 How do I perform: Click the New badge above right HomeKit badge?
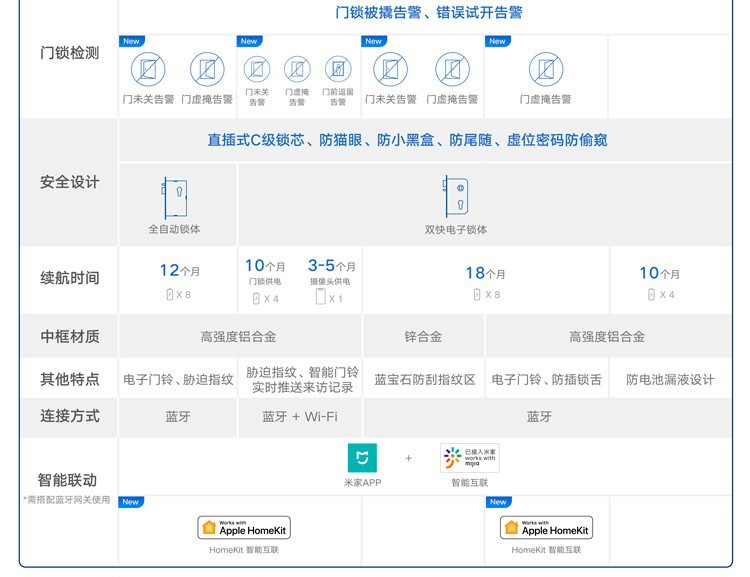[498, 502]
